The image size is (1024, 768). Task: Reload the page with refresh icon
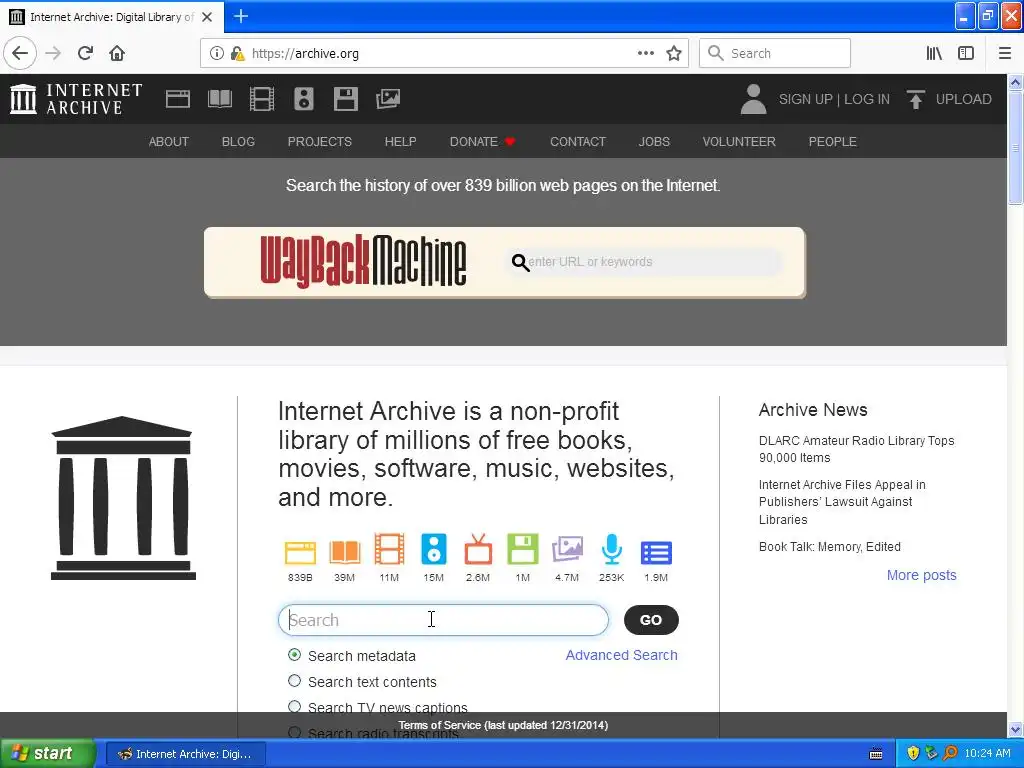pyautogui.click(x=85, y=53)
